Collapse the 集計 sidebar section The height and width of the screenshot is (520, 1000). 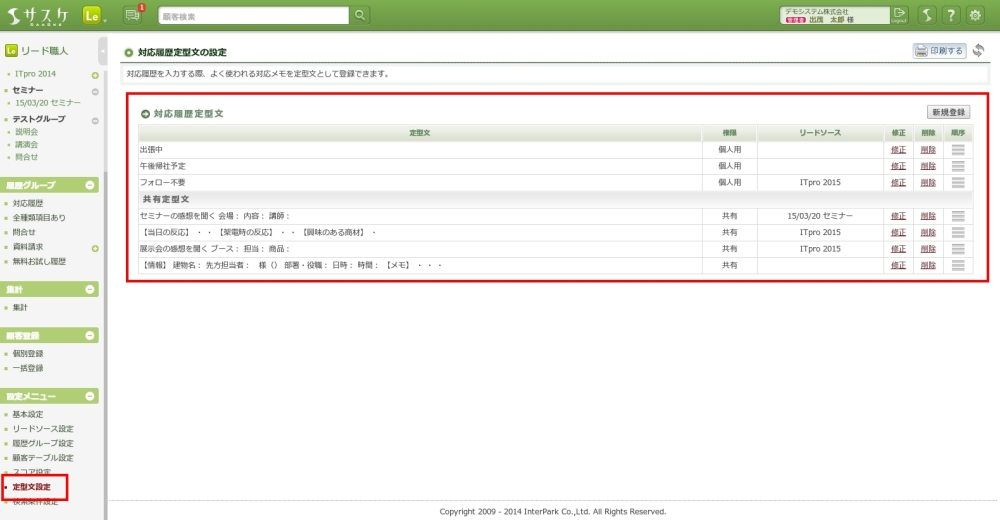click(91, 289)
